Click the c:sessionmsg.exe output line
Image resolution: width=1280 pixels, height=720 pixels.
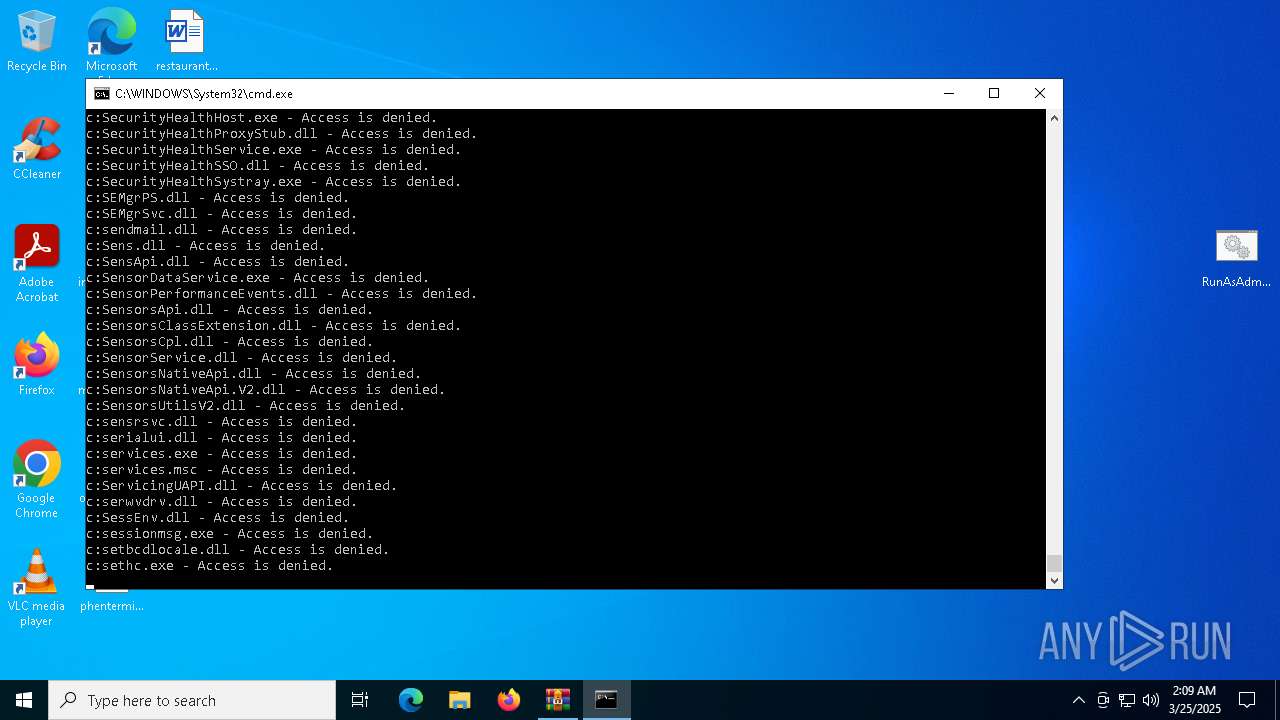(230, 534)
